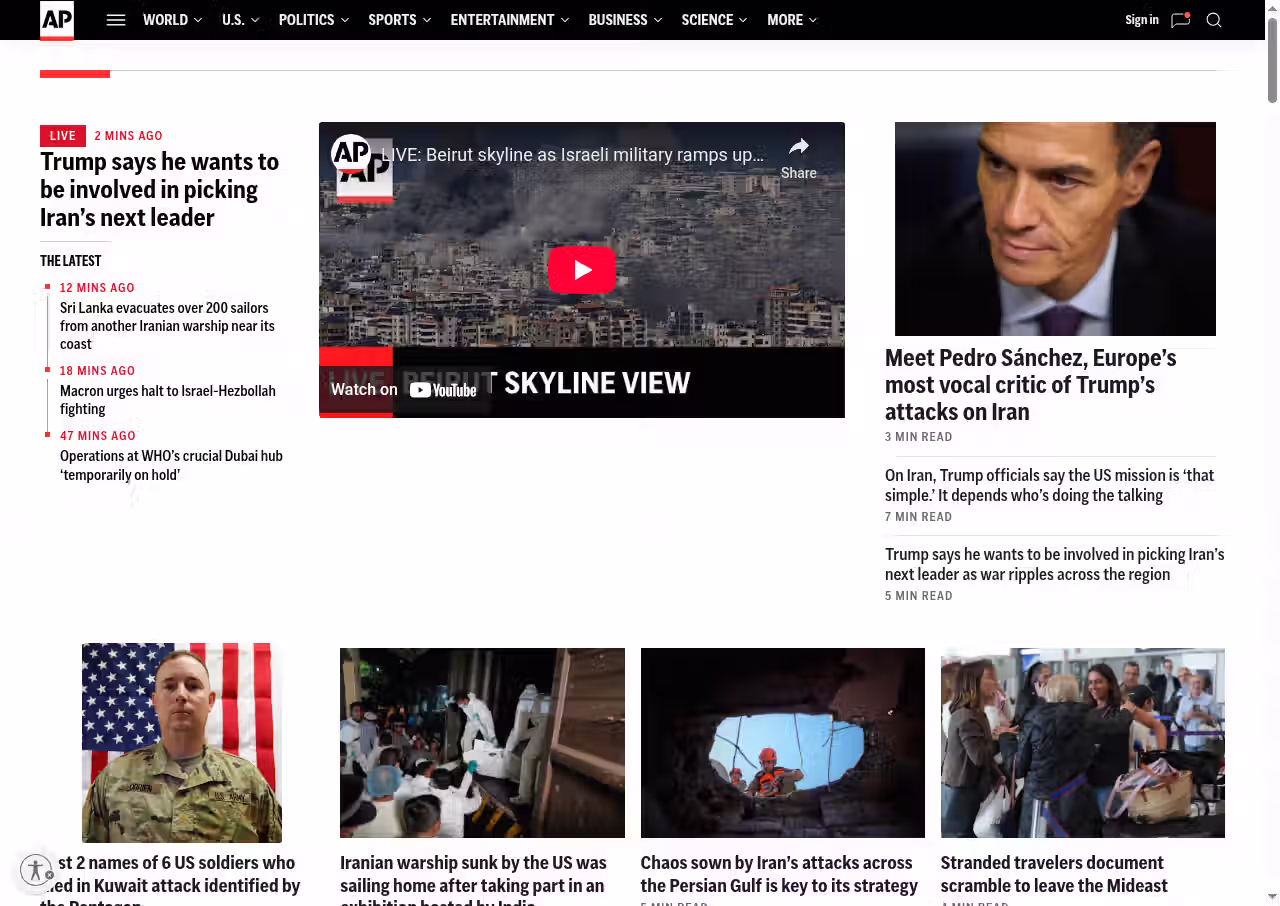Image resolution: width=1280 pixels, height=906 pixels.
Task: Expand the World dropdown menu
Action: [172, 20]
